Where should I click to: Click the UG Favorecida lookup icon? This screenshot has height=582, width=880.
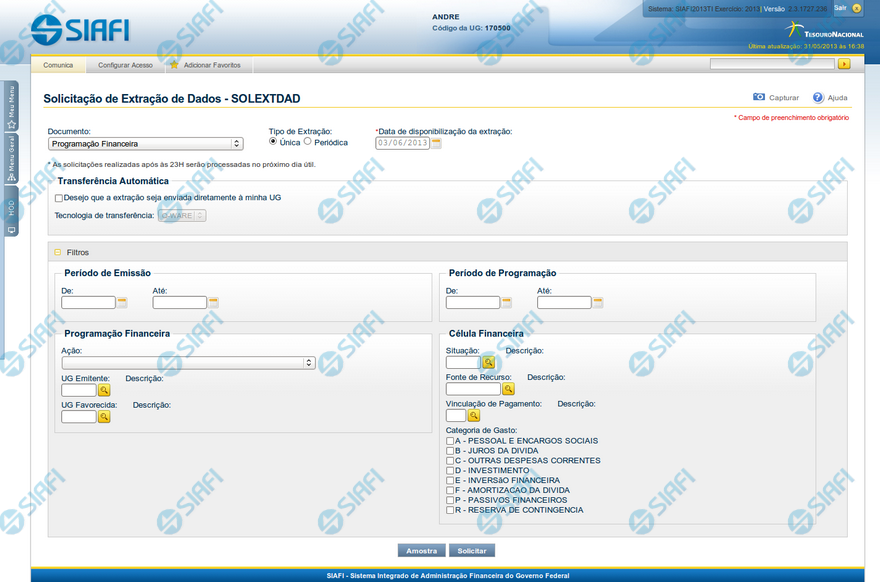(x=104, y=417)
